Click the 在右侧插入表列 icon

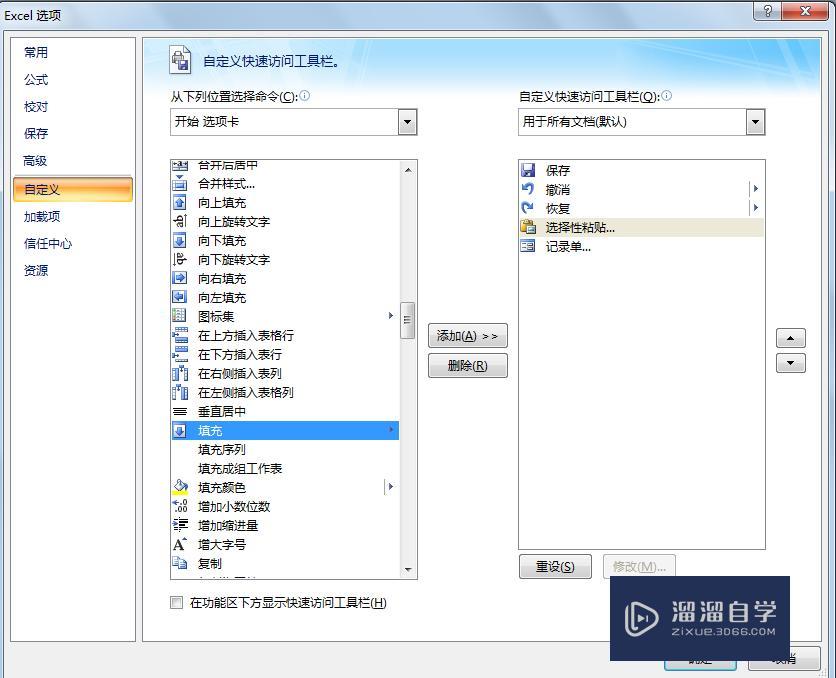click(x=180, y=373)
